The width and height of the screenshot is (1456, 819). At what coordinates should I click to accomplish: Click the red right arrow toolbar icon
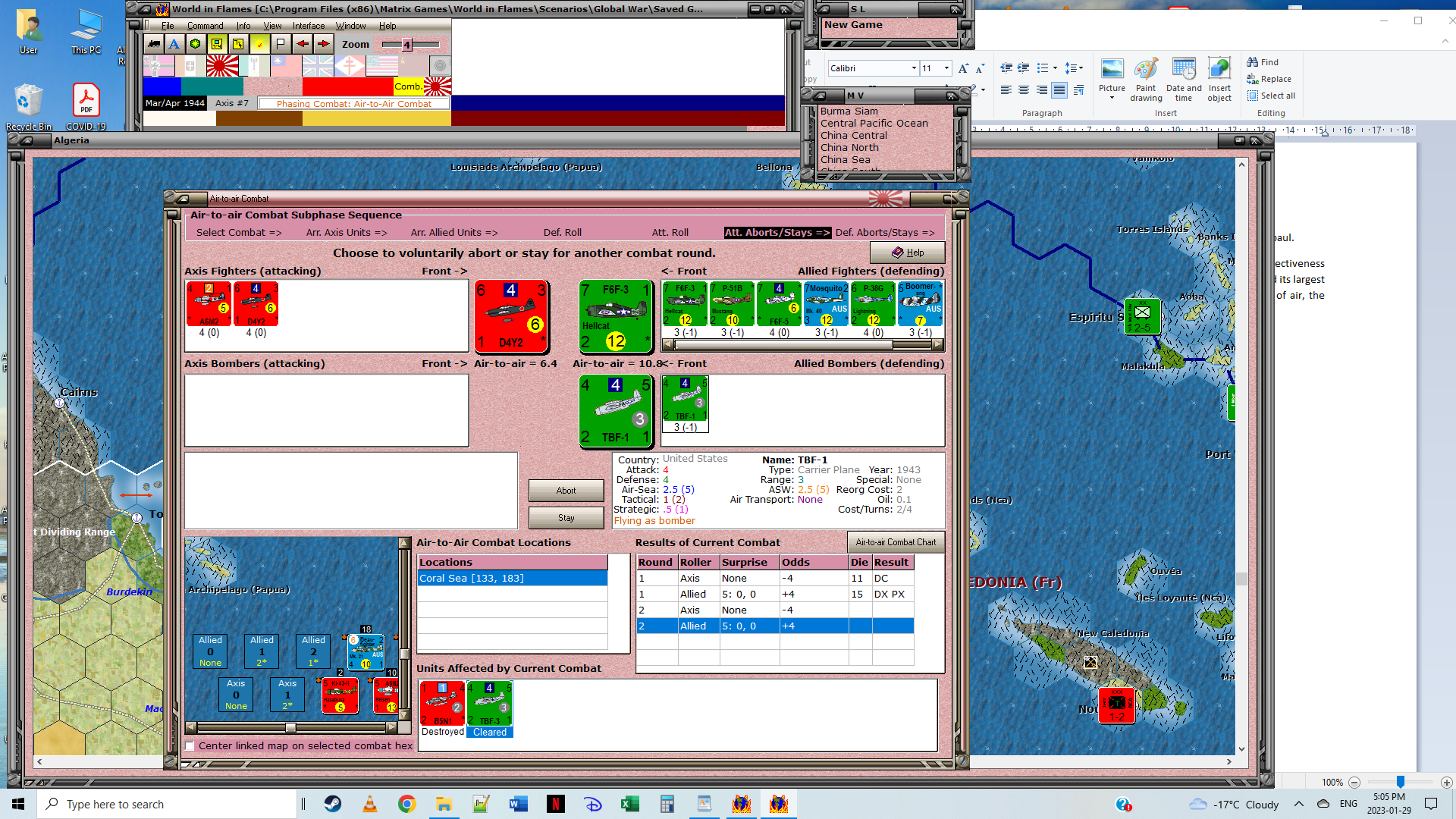(324, 44)
